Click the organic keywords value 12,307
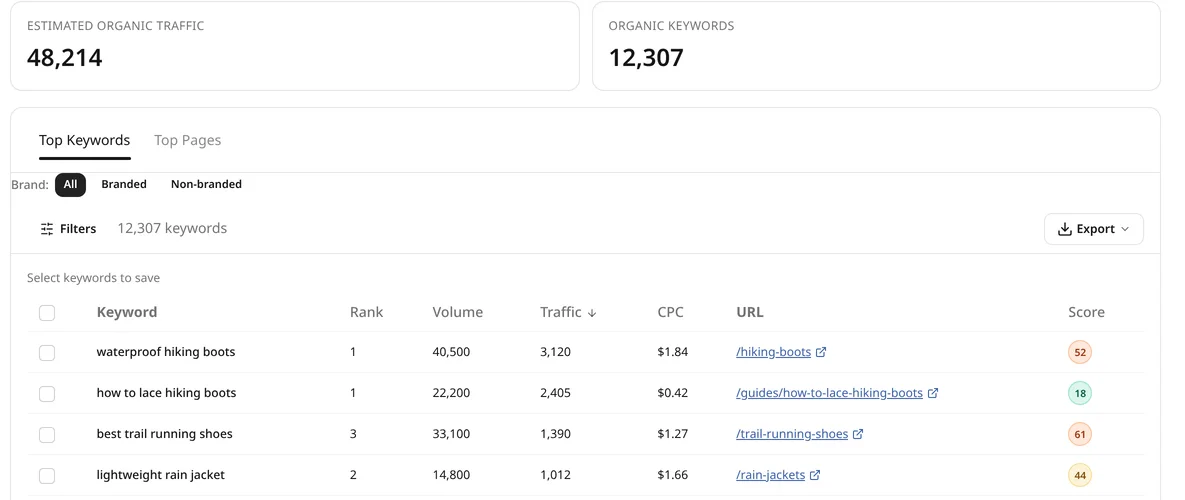1185x500 pixels. coord(646,57)
